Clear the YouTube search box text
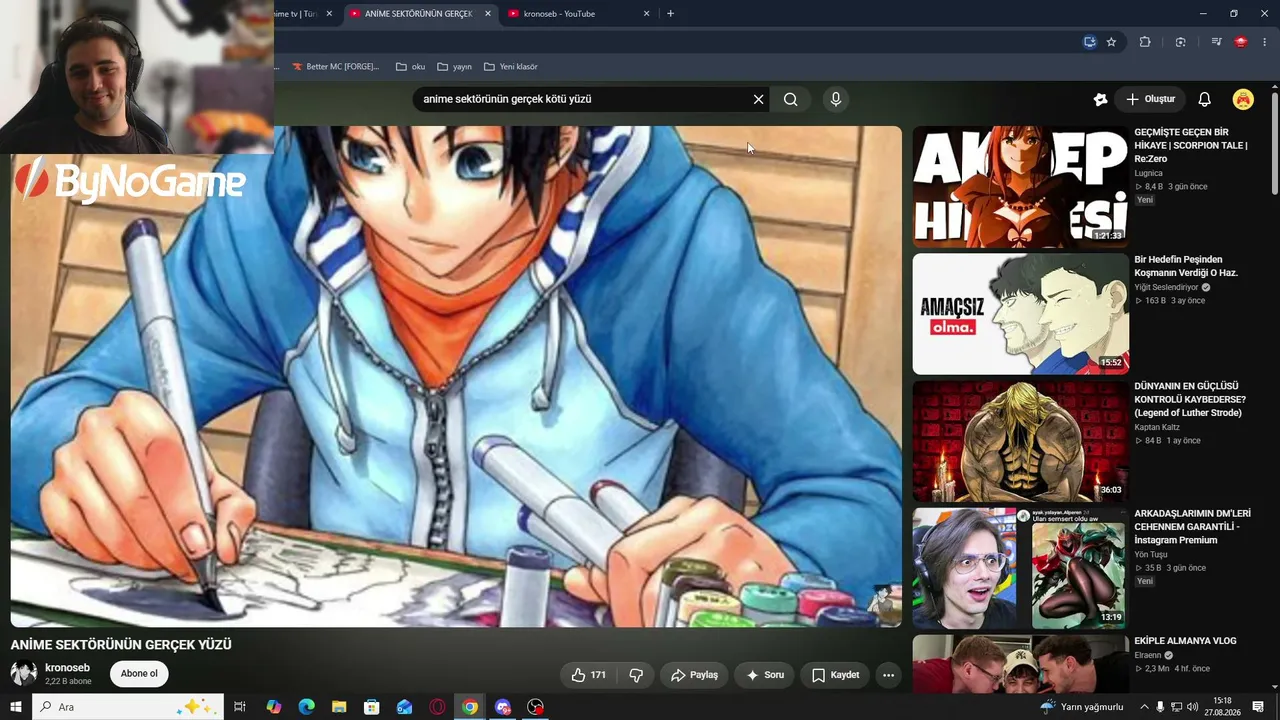The image size is (1280, 720). tap(758, 99)
